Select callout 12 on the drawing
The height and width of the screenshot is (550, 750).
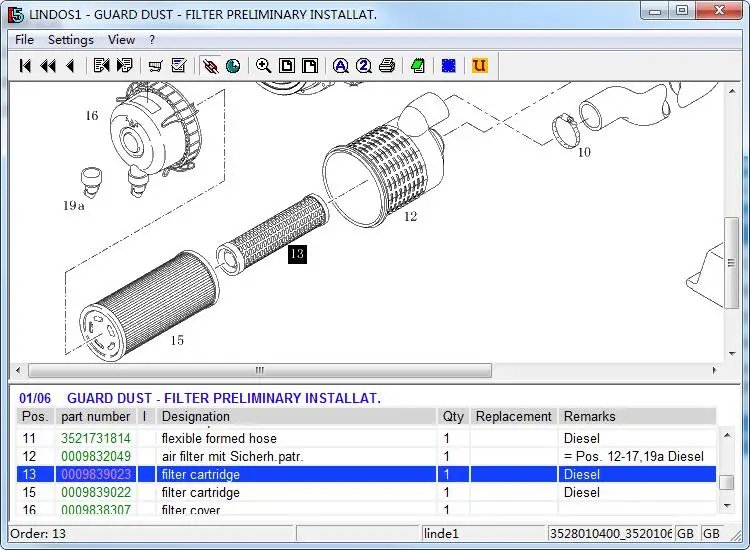410,217
